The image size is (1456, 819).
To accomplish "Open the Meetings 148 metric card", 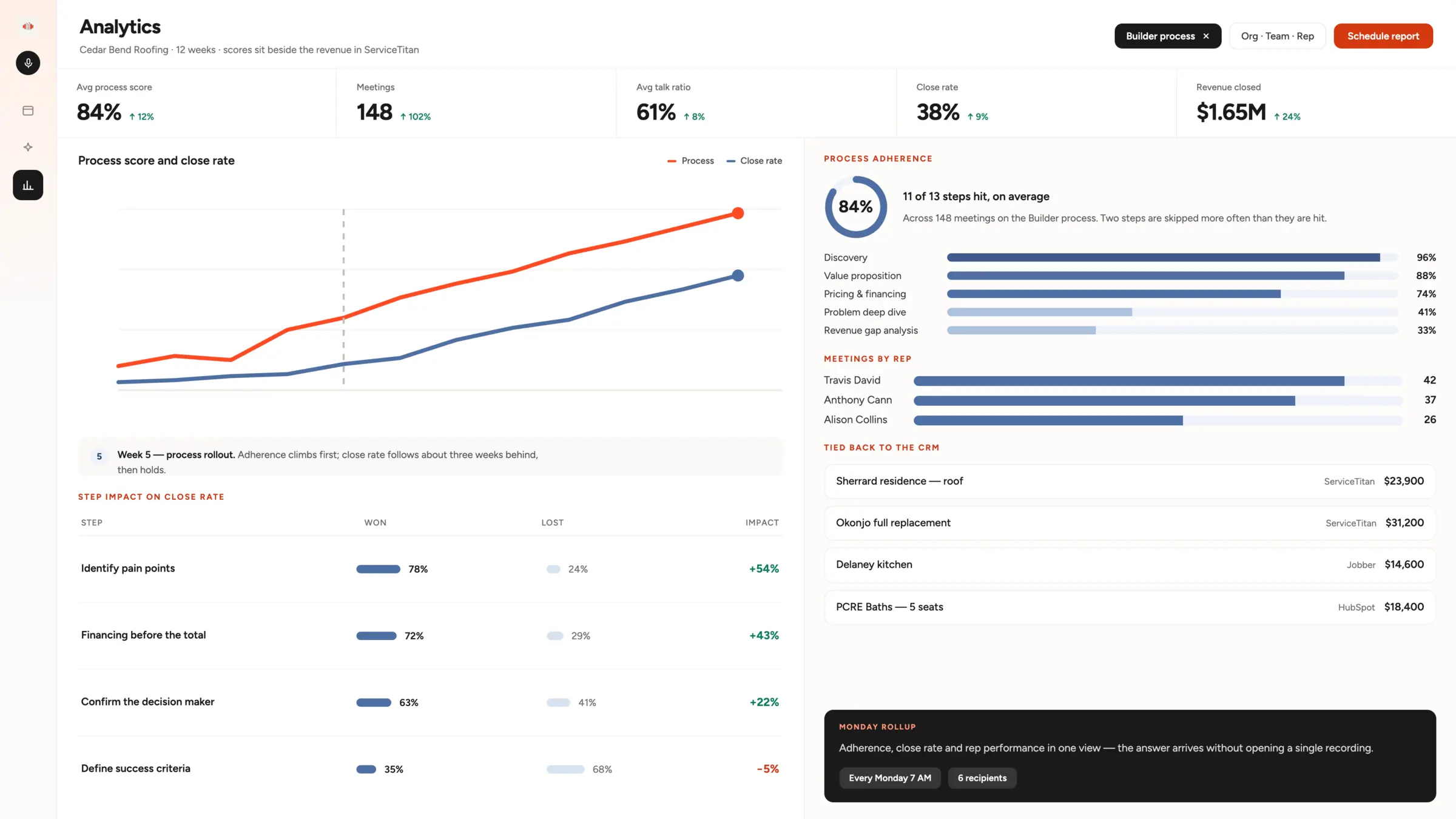I will pyautogui.click(x=476, y=103).
